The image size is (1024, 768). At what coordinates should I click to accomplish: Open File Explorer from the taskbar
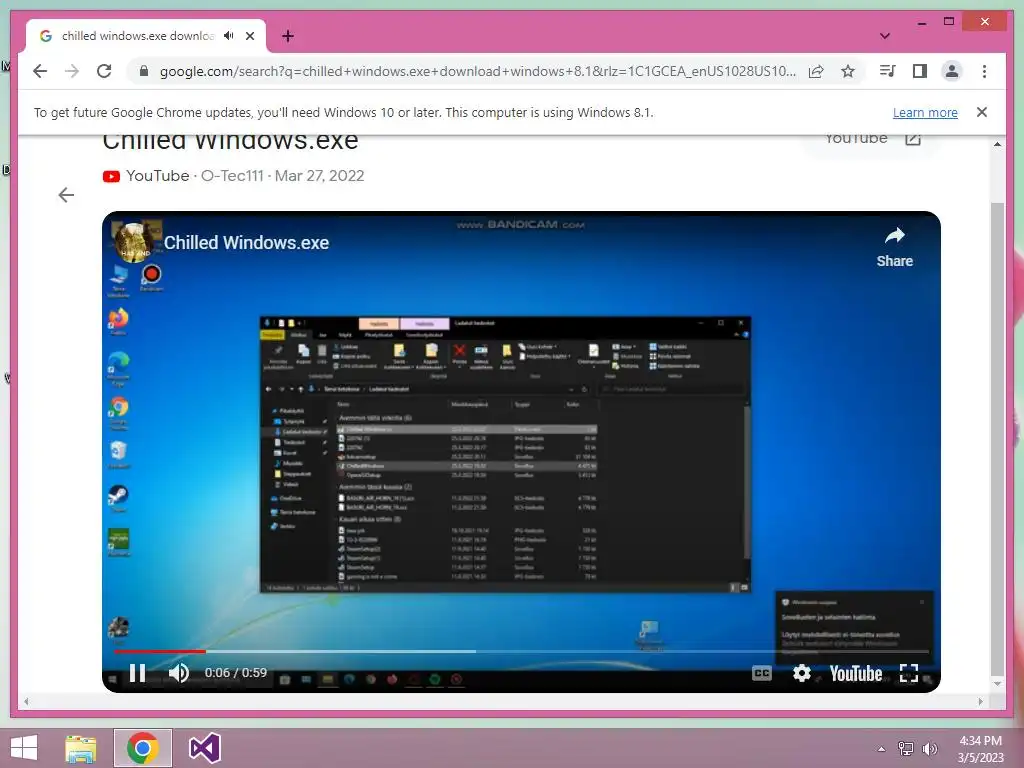point(81,748)
